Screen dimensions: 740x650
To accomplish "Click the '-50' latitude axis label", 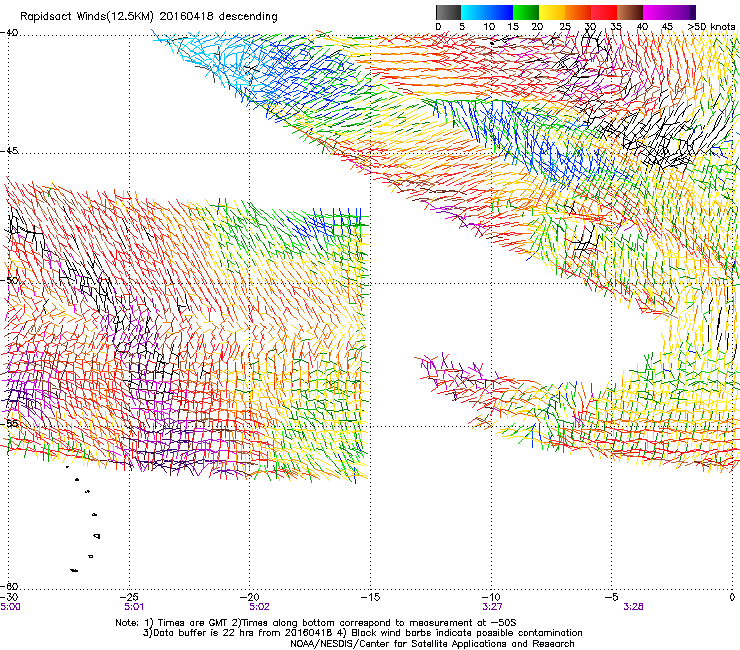I will tap(9, 280).
